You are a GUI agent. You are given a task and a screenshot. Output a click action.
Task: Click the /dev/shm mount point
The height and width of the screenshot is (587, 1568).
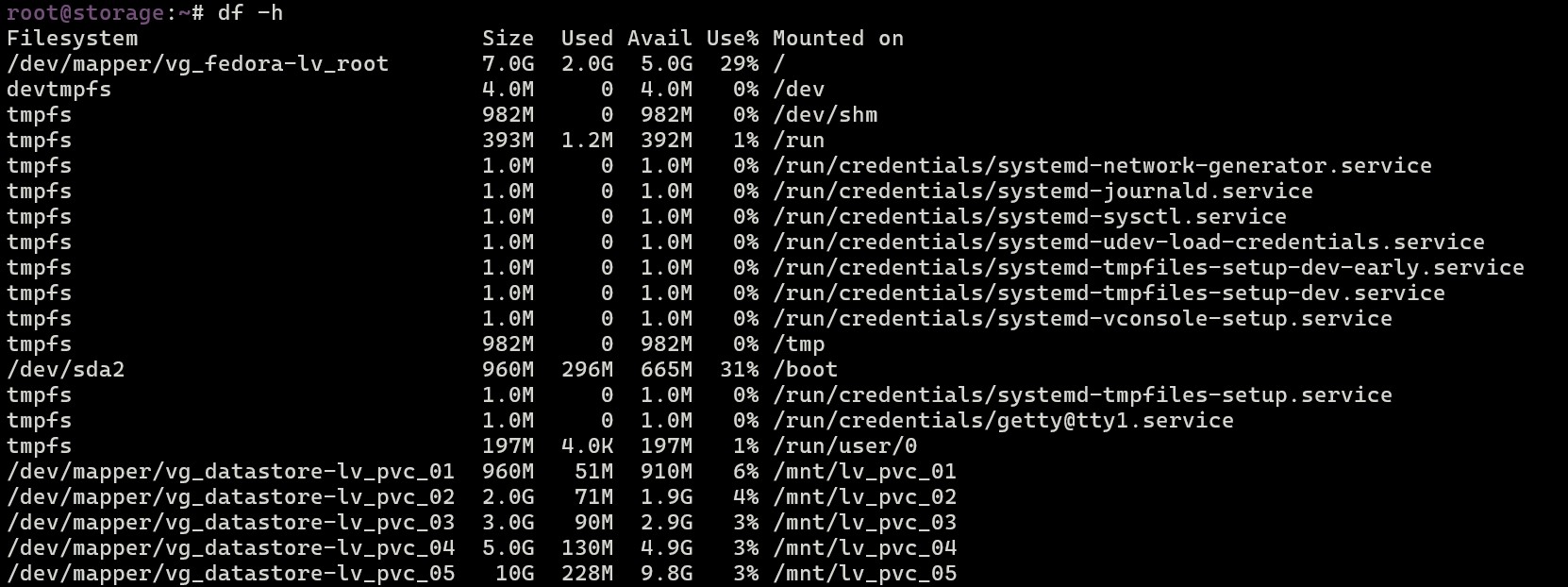[825, 115]
